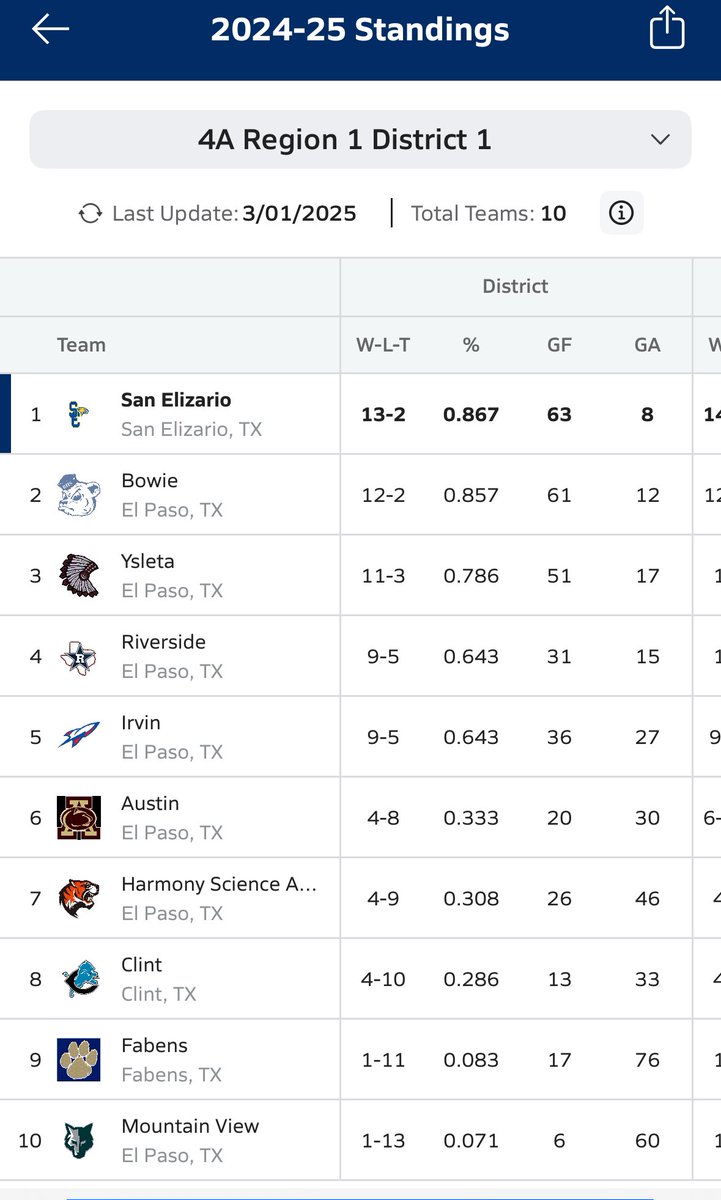Tap the Irvin rocket logo
The image size is (721, 1200).
click(78, 737)
